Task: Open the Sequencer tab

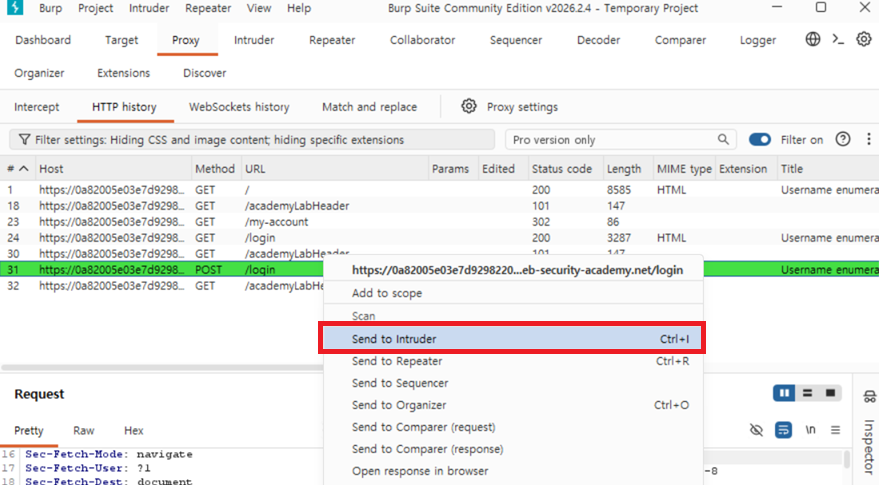Action: [x=516, y=40]
